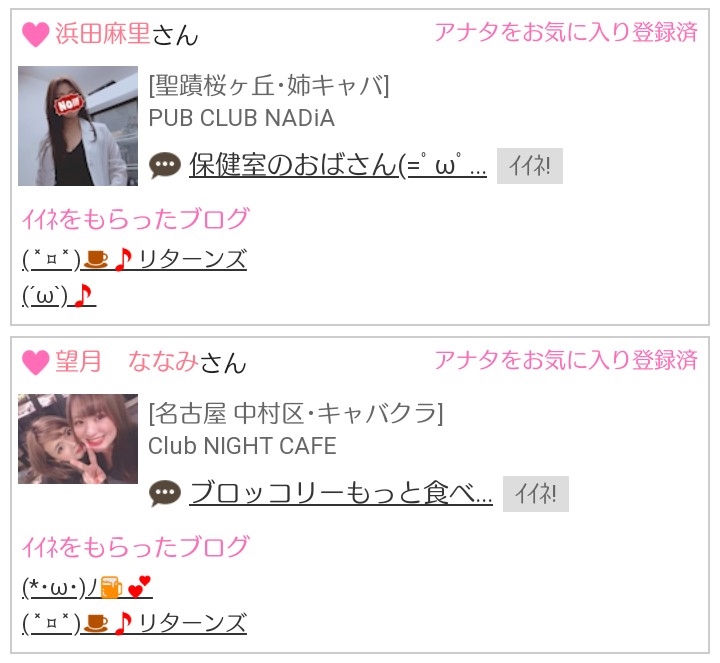720x663 pixels.
Task: Click the coffee cup emoji in the first card's blog list
Action: click(96, 259)
